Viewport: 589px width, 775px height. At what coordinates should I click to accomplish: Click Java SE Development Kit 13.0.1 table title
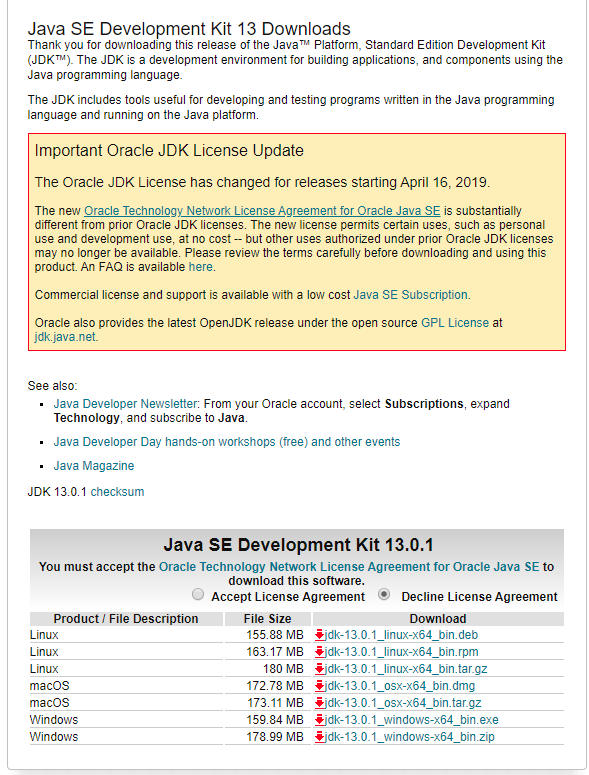tap(298, 545)
